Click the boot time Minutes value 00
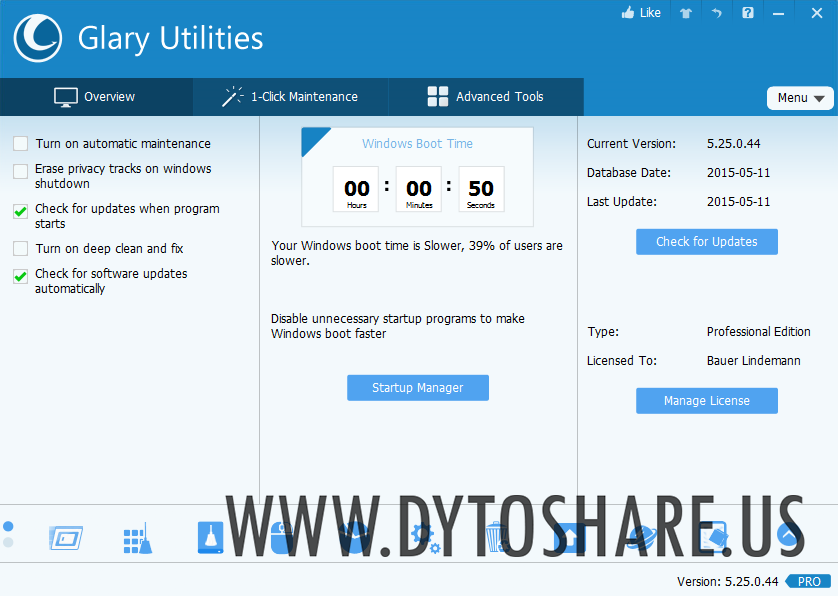 418,189
